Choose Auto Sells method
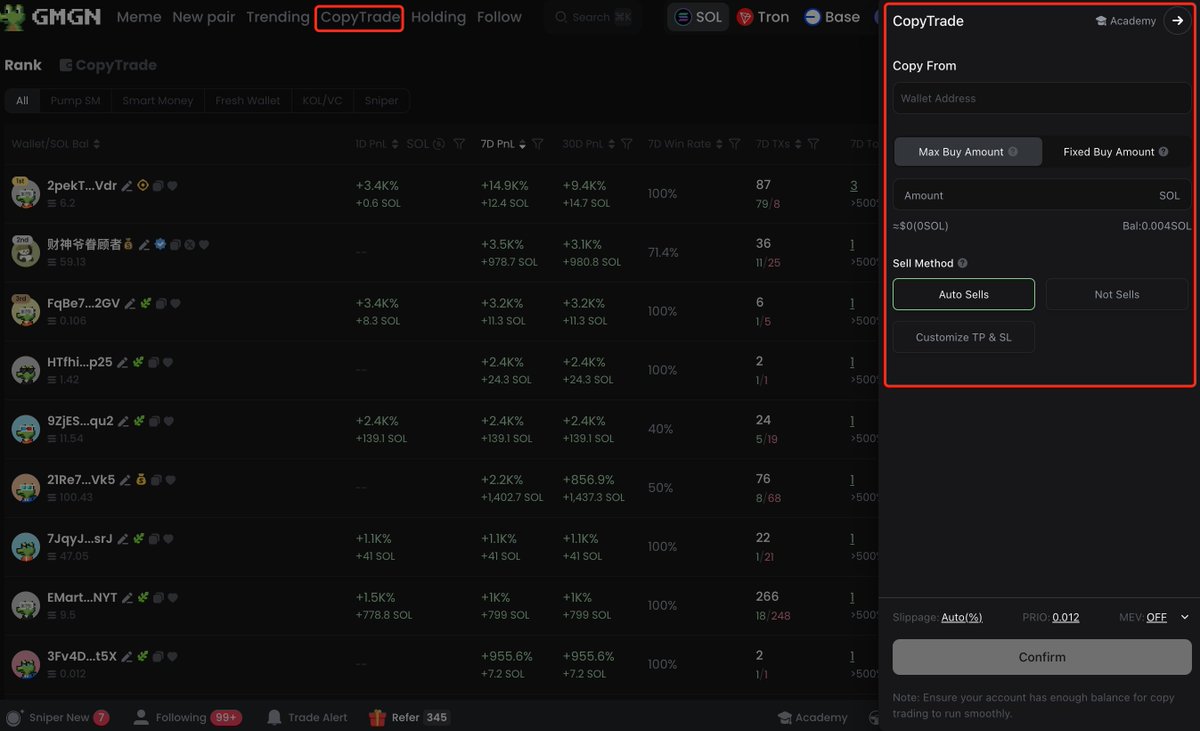 (x=963, y=294)
